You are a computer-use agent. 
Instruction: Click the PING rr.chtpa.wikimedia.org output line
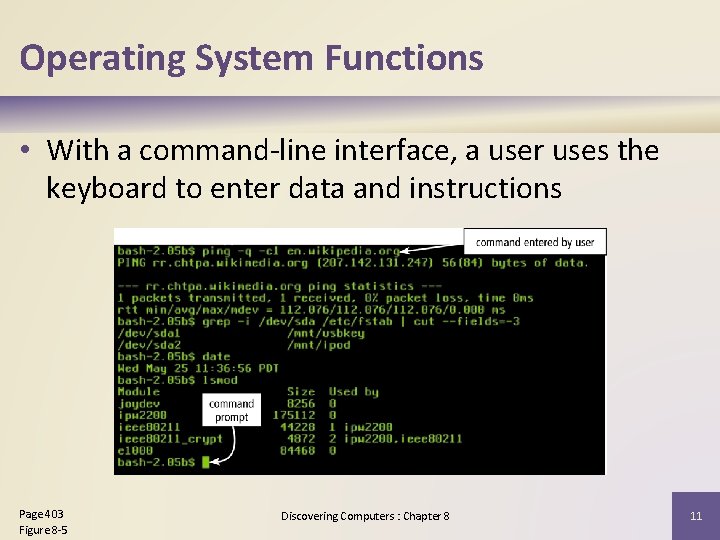353,263
